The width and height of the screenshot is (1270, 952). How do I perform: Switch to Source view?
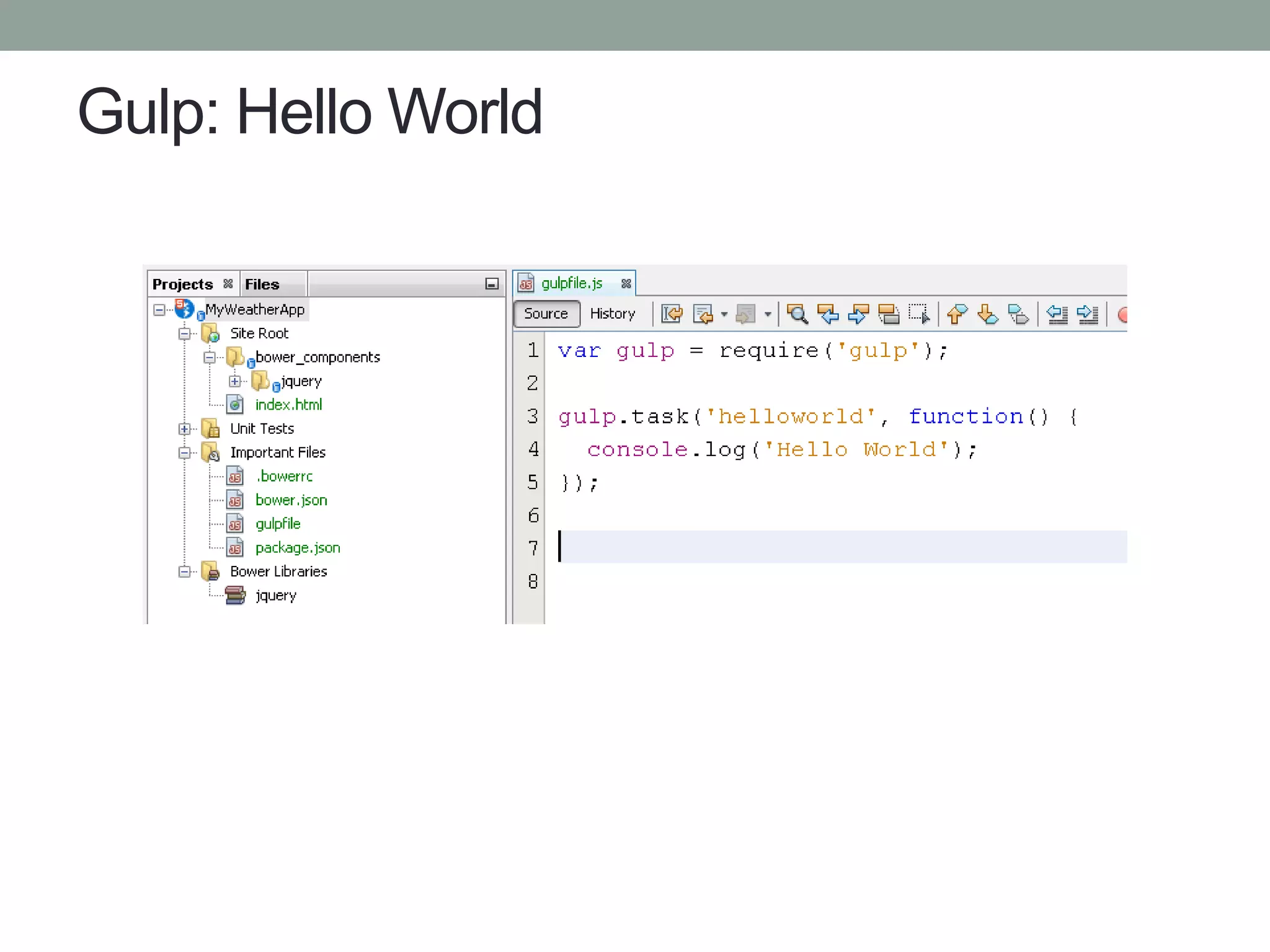coord(546,314)
